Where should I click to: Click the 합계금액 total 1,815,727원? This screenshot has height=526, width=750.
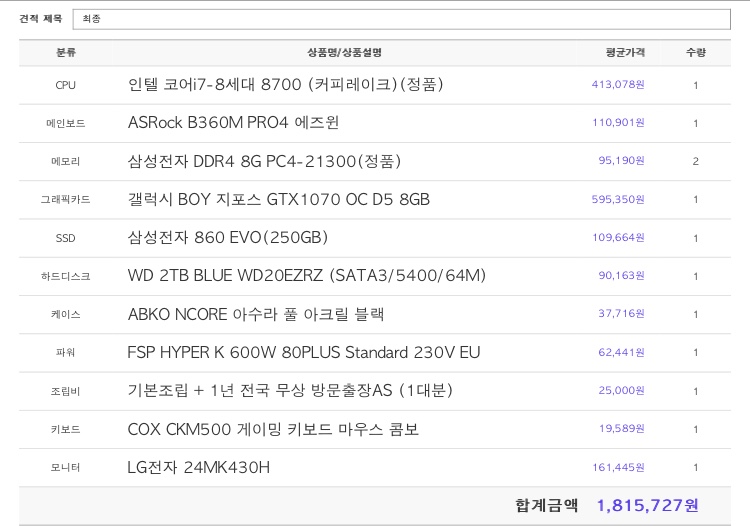pyautogui.click(x=647, y=506)
